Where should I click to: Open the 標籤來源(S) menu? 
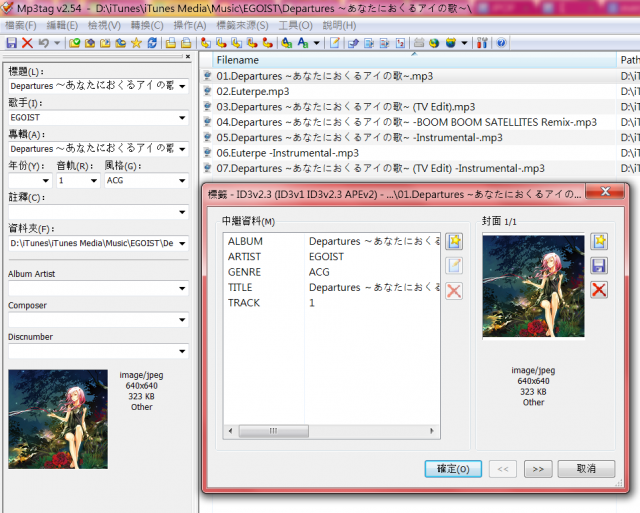(x=242, y=25)
